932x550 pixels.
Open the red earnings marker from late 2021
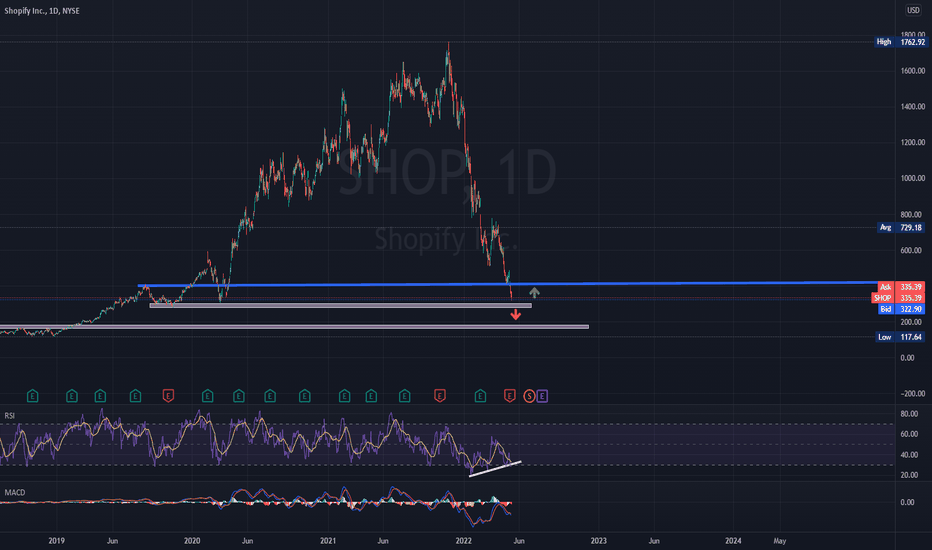(440, 396)
